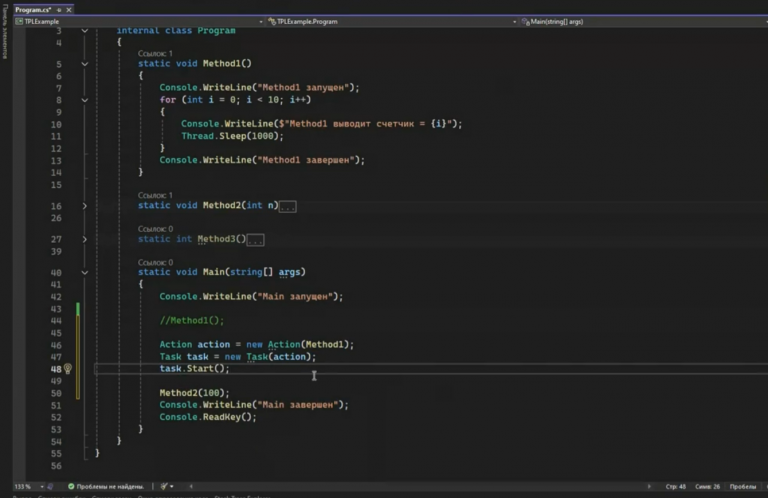Expand the collapsed Method3 body ellipsis
Viewport: 768px width, 498px height.
255,240
